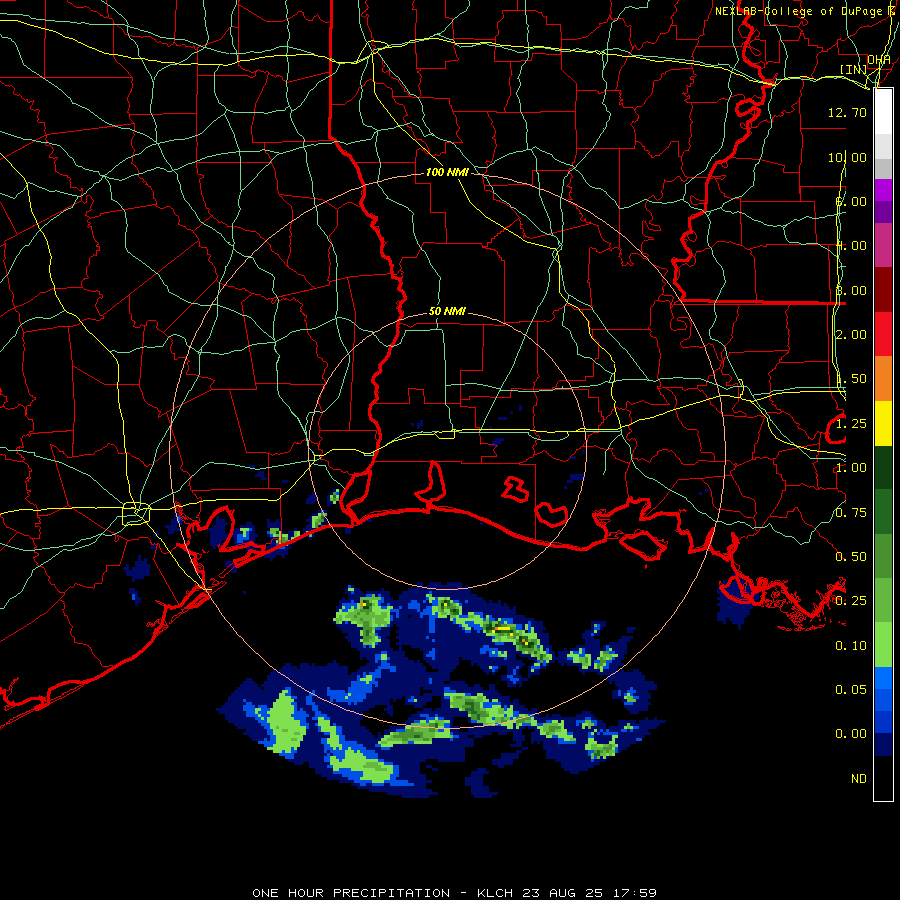The width and height of the screenshot is (900, 900).
Task: Click the ND legend label
Action: pos(859,779)
